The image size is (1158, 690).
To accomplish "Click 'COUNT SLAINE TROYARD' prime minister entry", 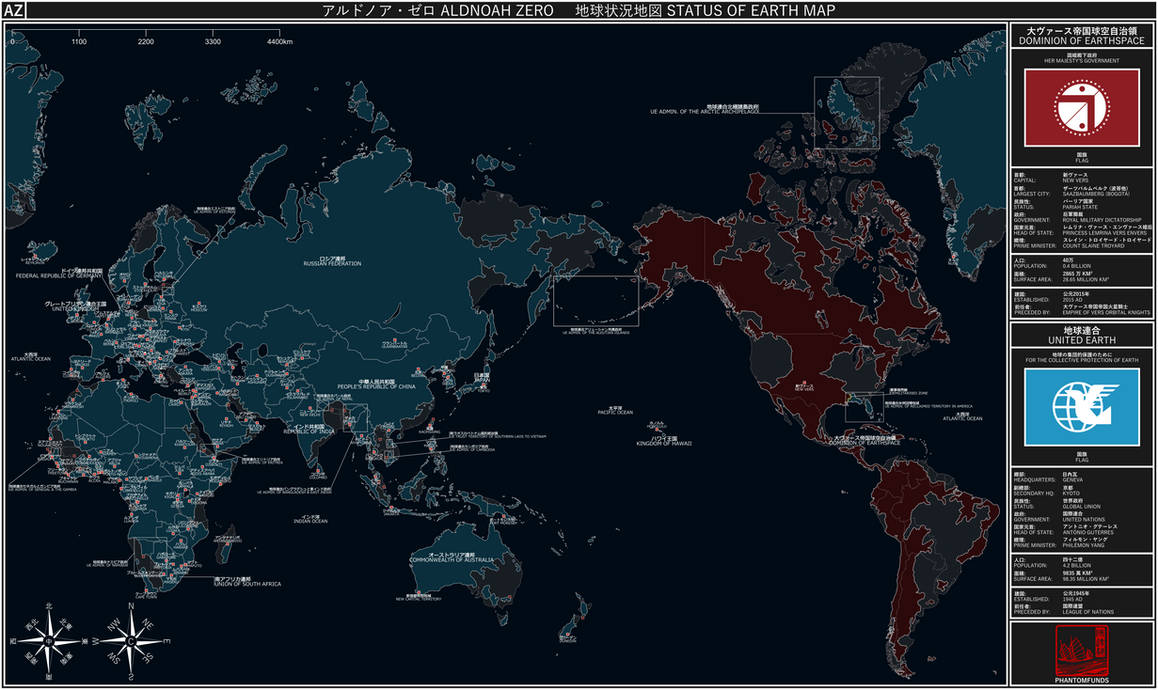I will [x=1094, y=246].
